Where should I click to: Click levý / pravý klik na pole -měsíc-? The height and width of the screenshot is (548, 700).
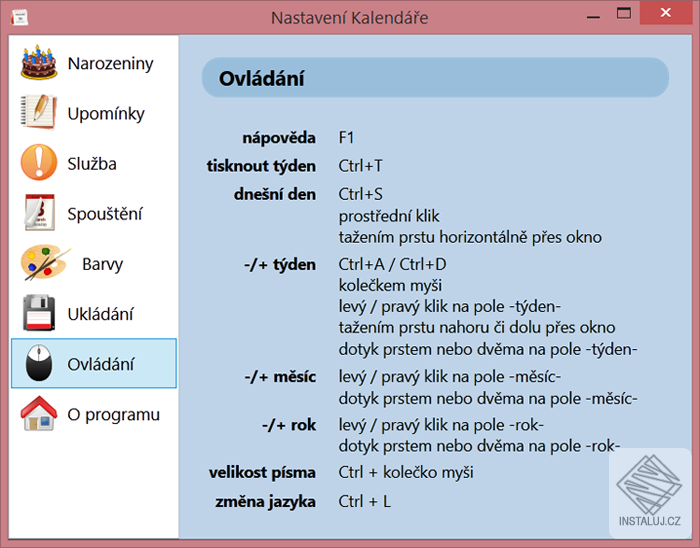point(450,377)
